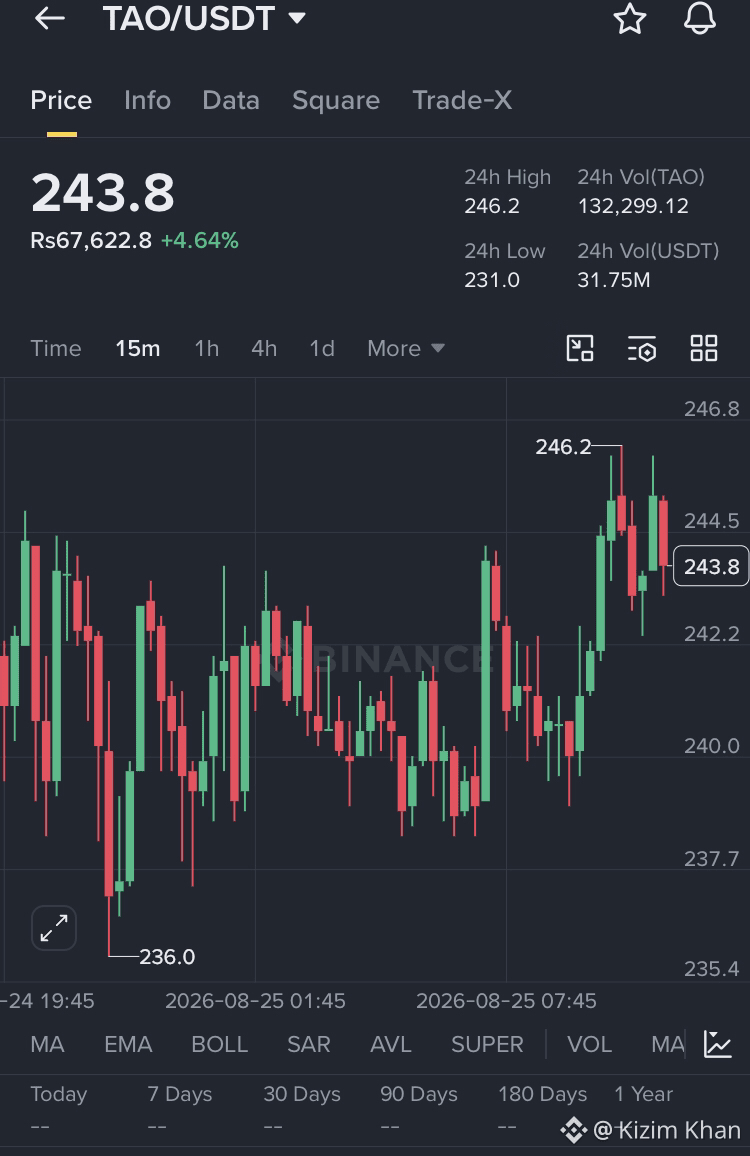Tap the 2026-08-25 01:45 time axis label
Image resolution: width=750 pixels, height=1156 pixels.
tap(255, 1001)
